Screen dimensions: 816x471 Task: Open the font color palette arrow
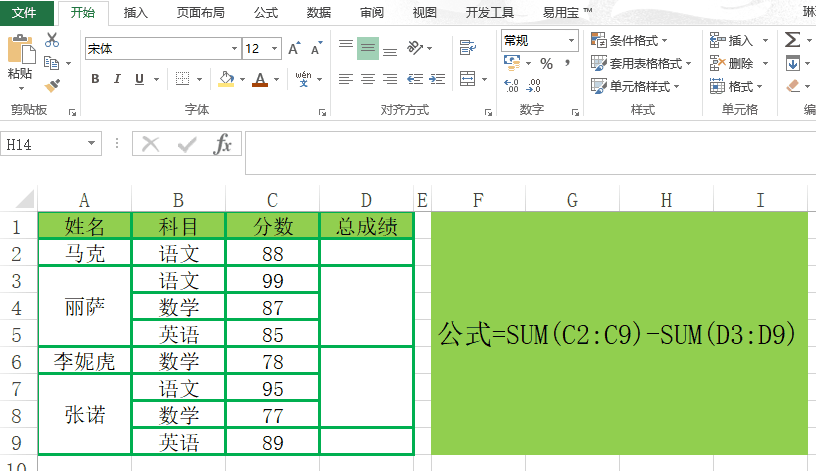click(276, 80)
